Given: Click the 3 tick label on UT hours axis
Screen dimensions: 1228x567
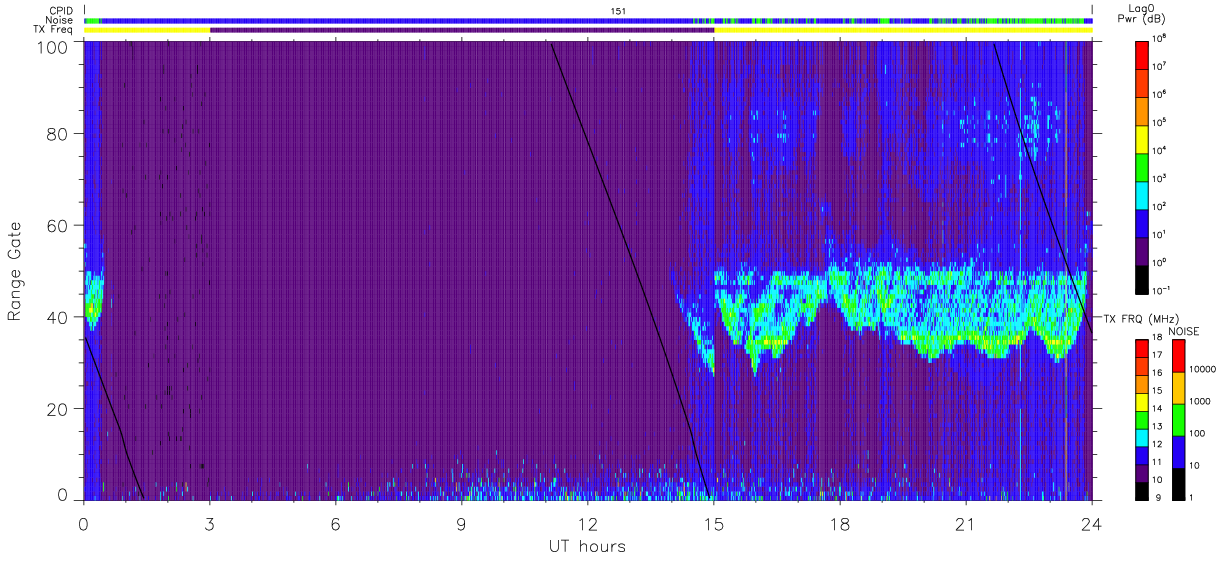Looking at the screenshot, I should [x=210, y=525].
